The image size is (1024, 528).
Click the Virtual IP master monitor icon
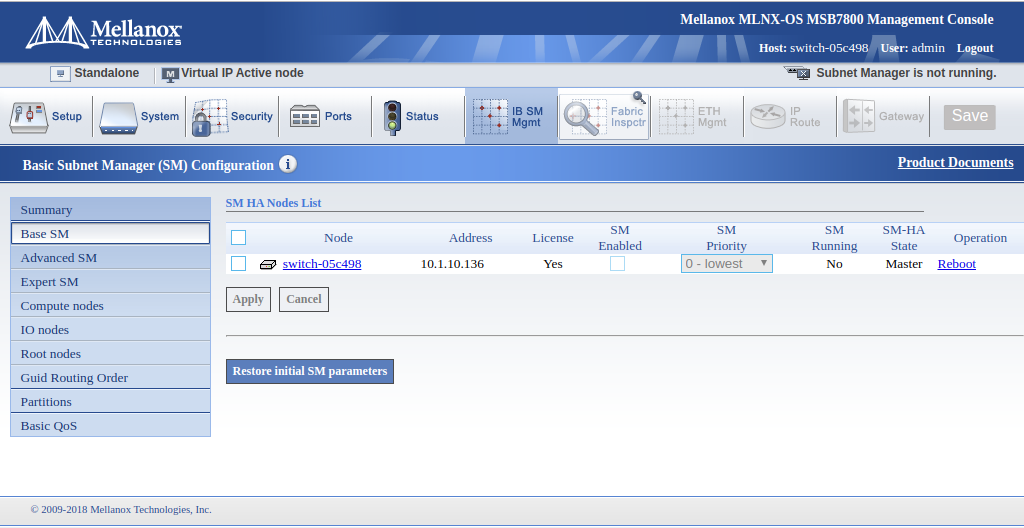pyautogui.click(x=170, y=74)
